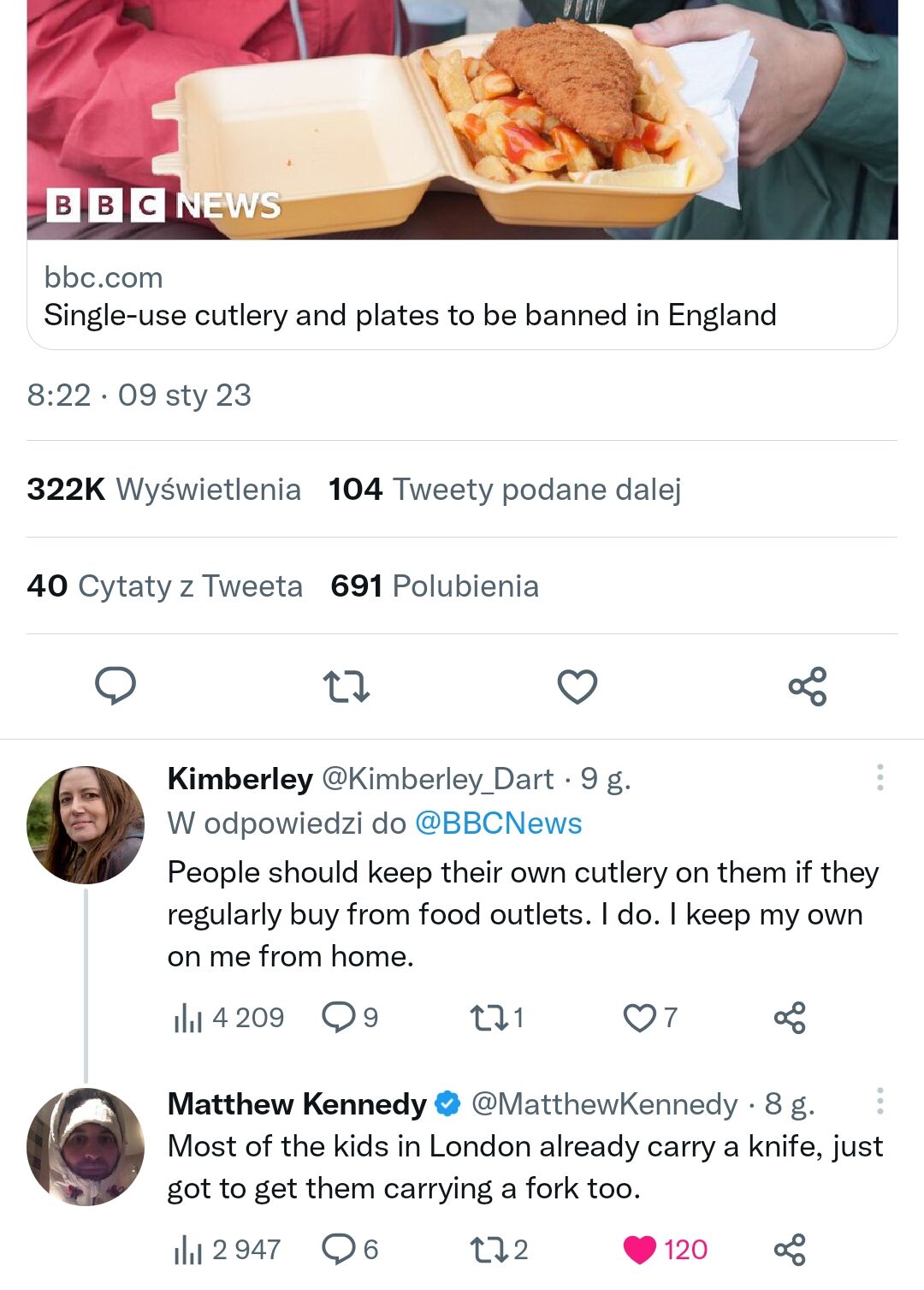Open reply icon on Kimberley's comment

coord(339,1017)
